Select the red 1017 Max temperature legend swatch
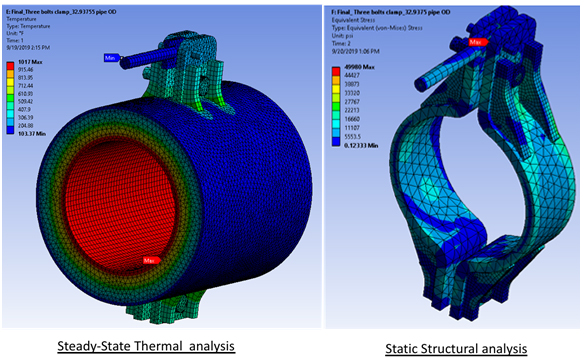This screenshot has width=585, height=362. 10,66
